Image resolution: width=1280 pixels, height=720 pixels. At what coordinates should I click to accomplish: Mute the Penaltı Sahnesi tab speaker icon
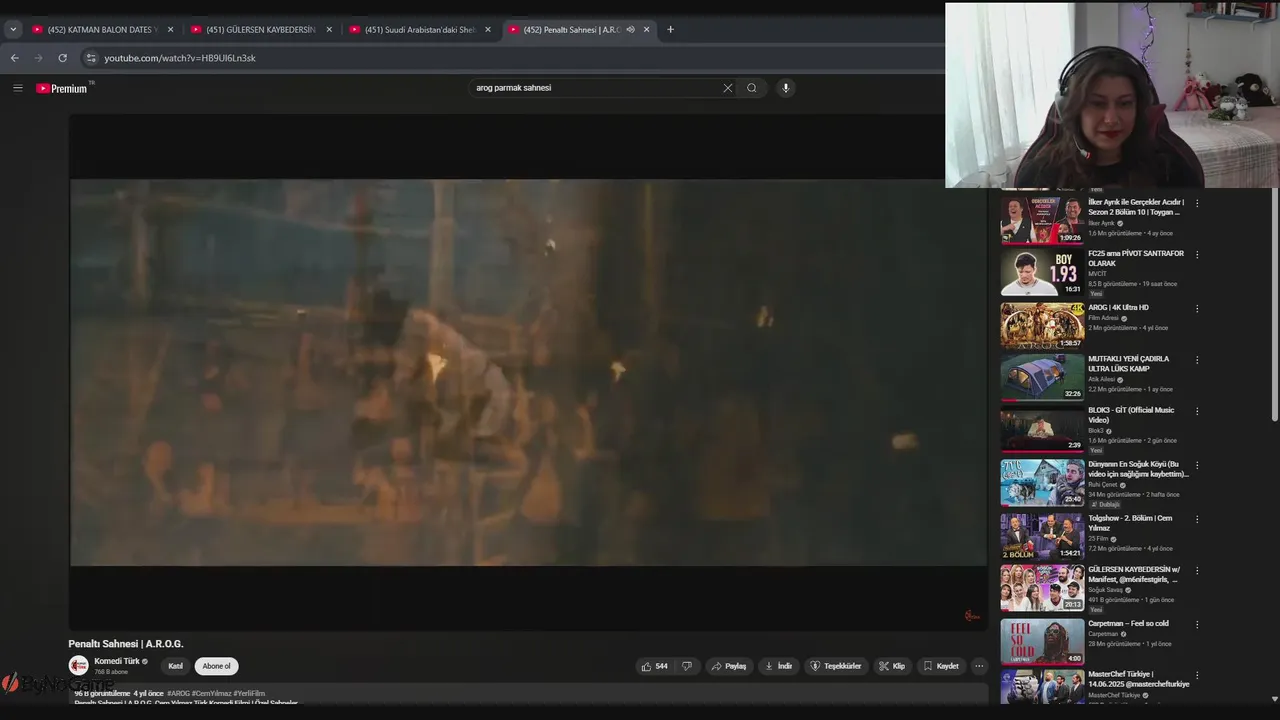coord(630,30)
